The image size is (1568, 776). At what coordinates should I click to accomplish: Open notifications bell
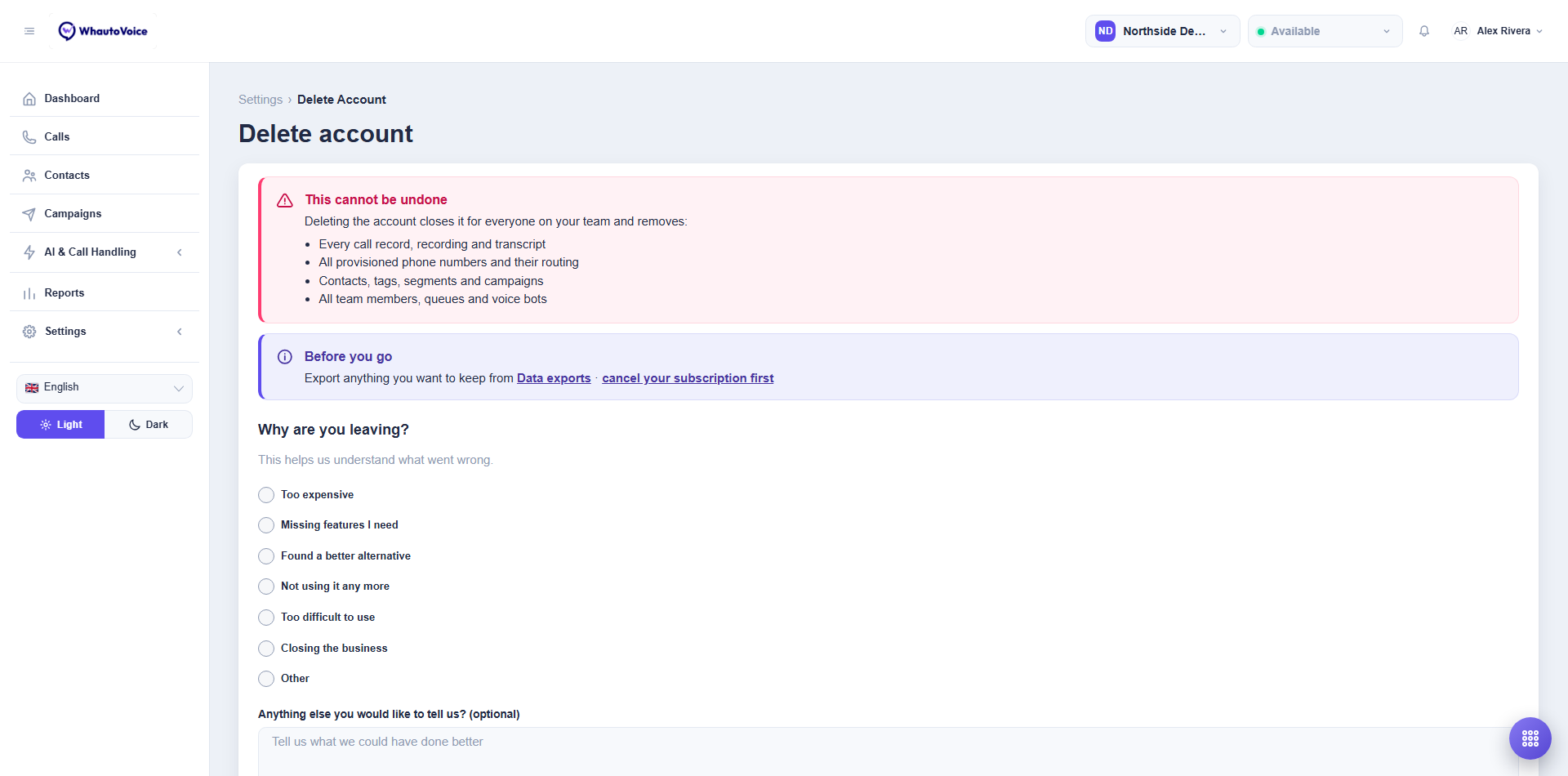tap(1424, 31)
